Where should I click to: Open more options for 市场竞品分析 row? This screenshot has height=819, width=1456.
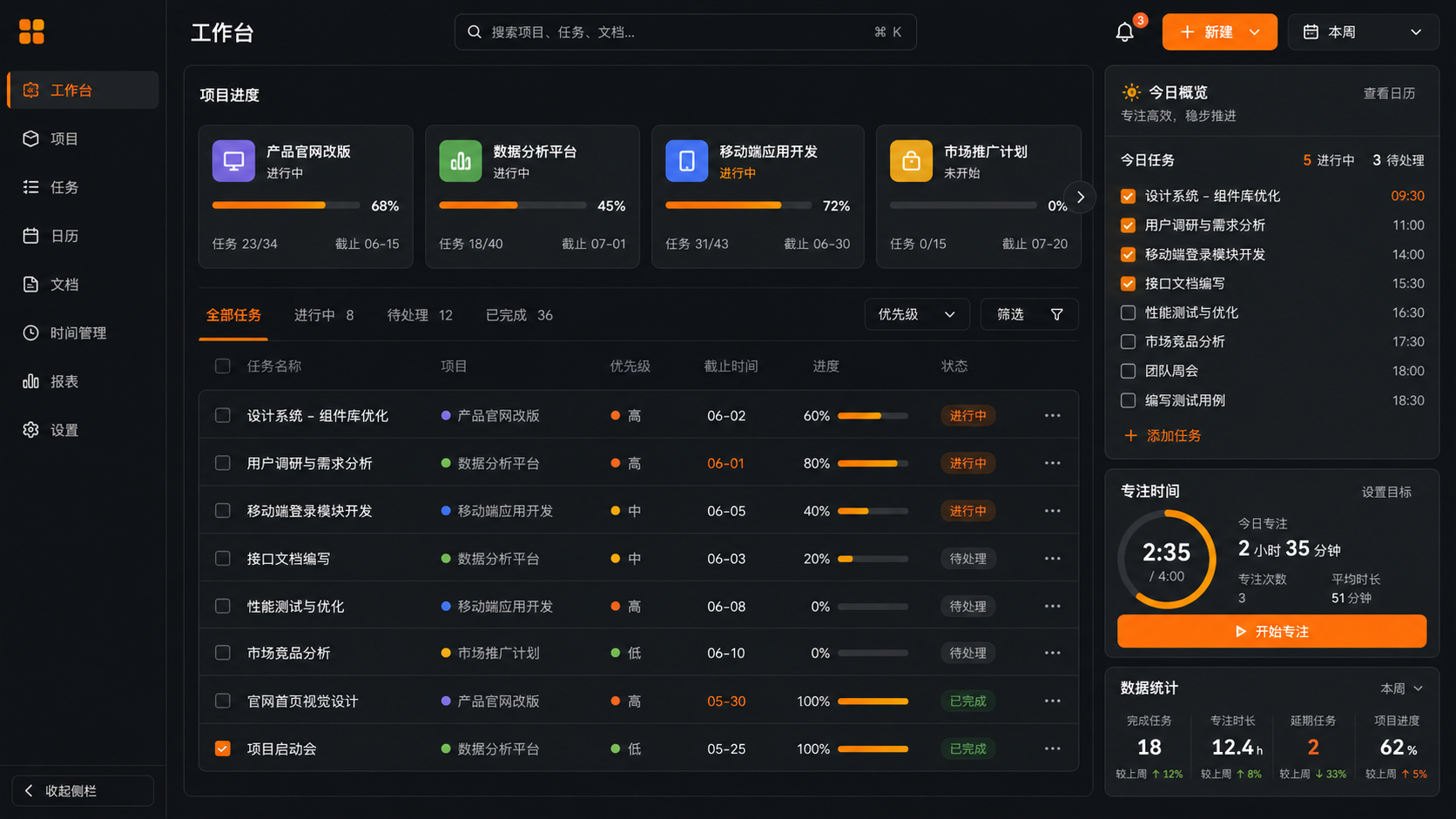click(1053, 653)
